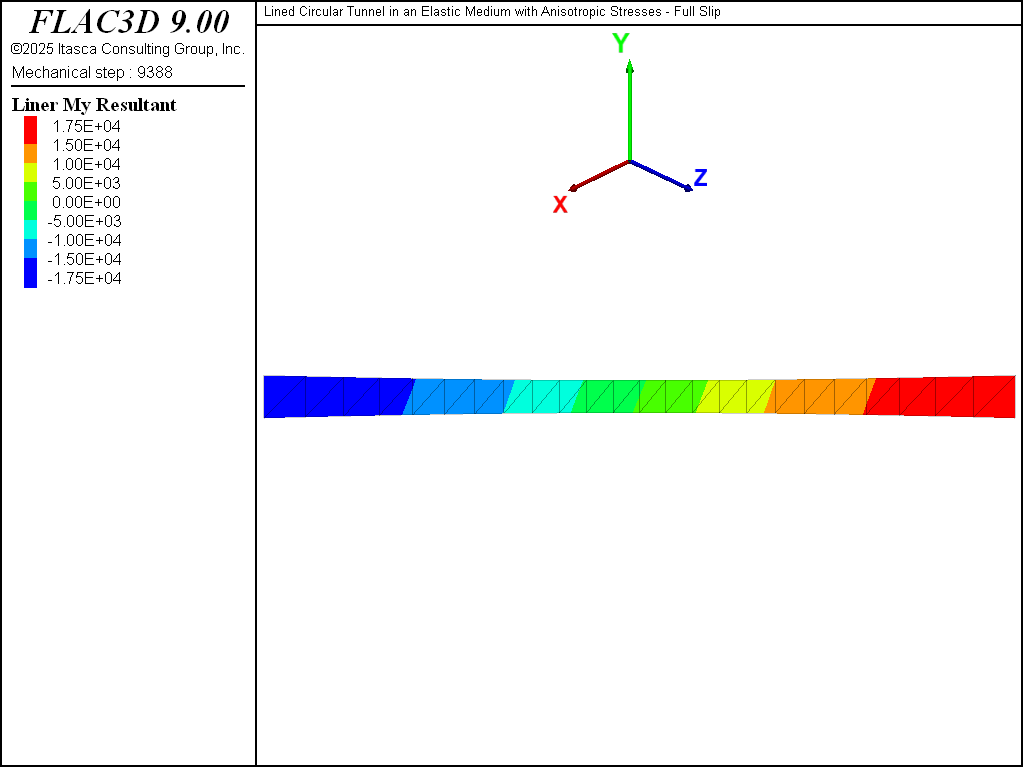
Task: Click the yellow 1.00E+04 legend swatch
Action: [31, 172]
